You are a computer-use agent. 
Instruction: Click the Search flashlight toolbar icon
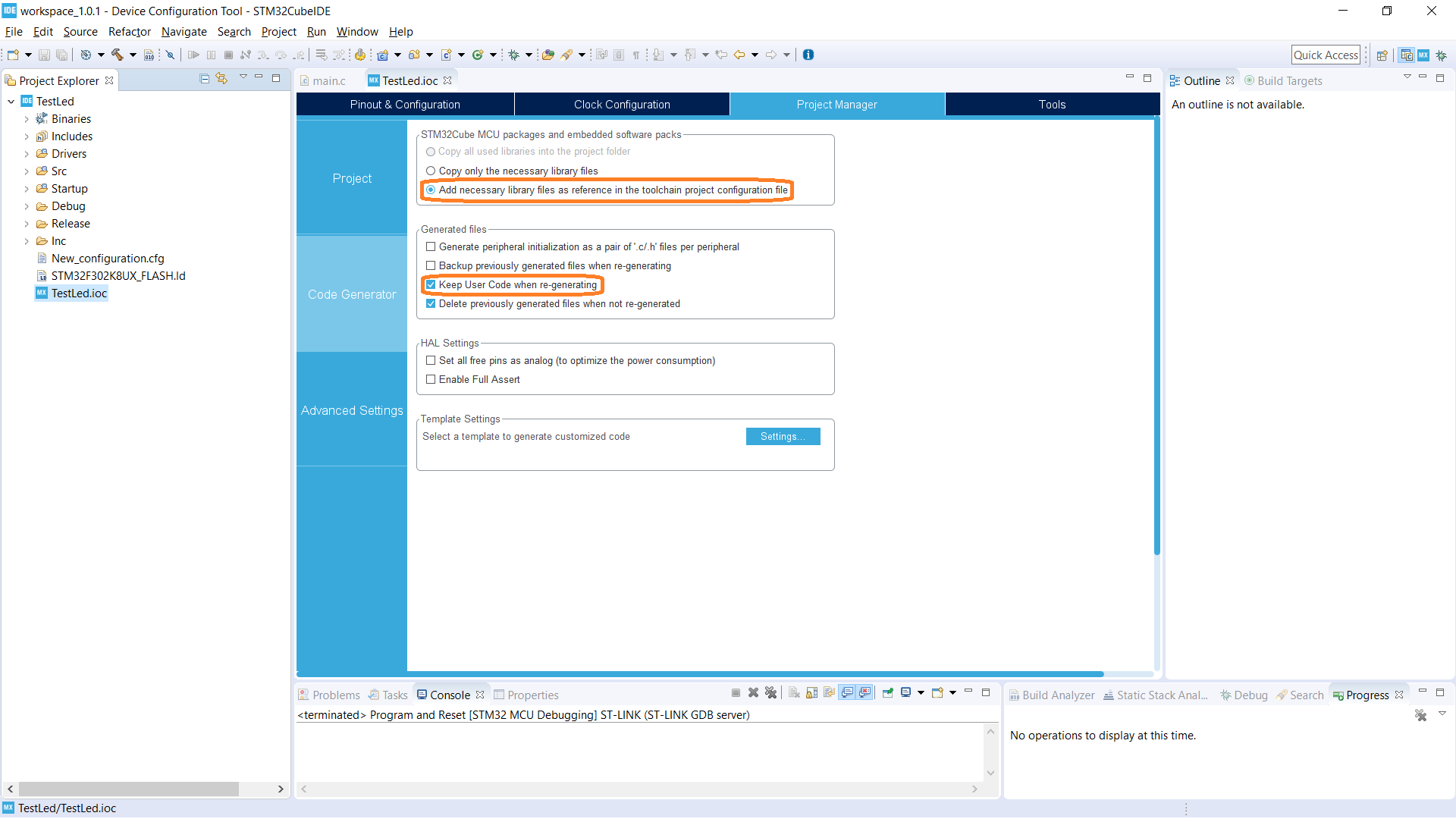click(x=566, y=55)
